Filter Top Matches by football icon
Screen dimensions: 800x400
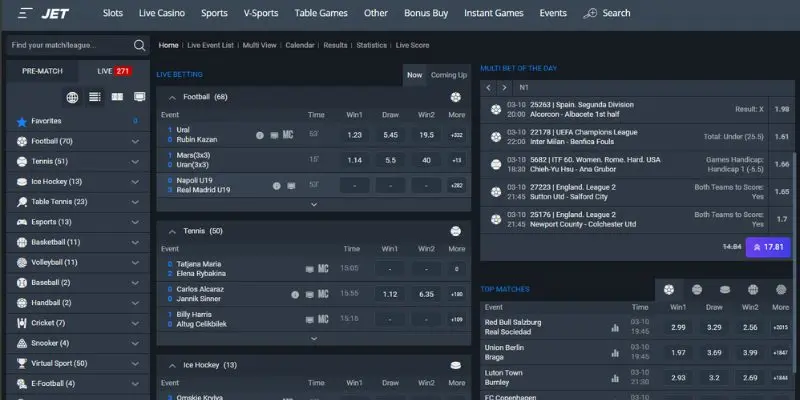669,290
